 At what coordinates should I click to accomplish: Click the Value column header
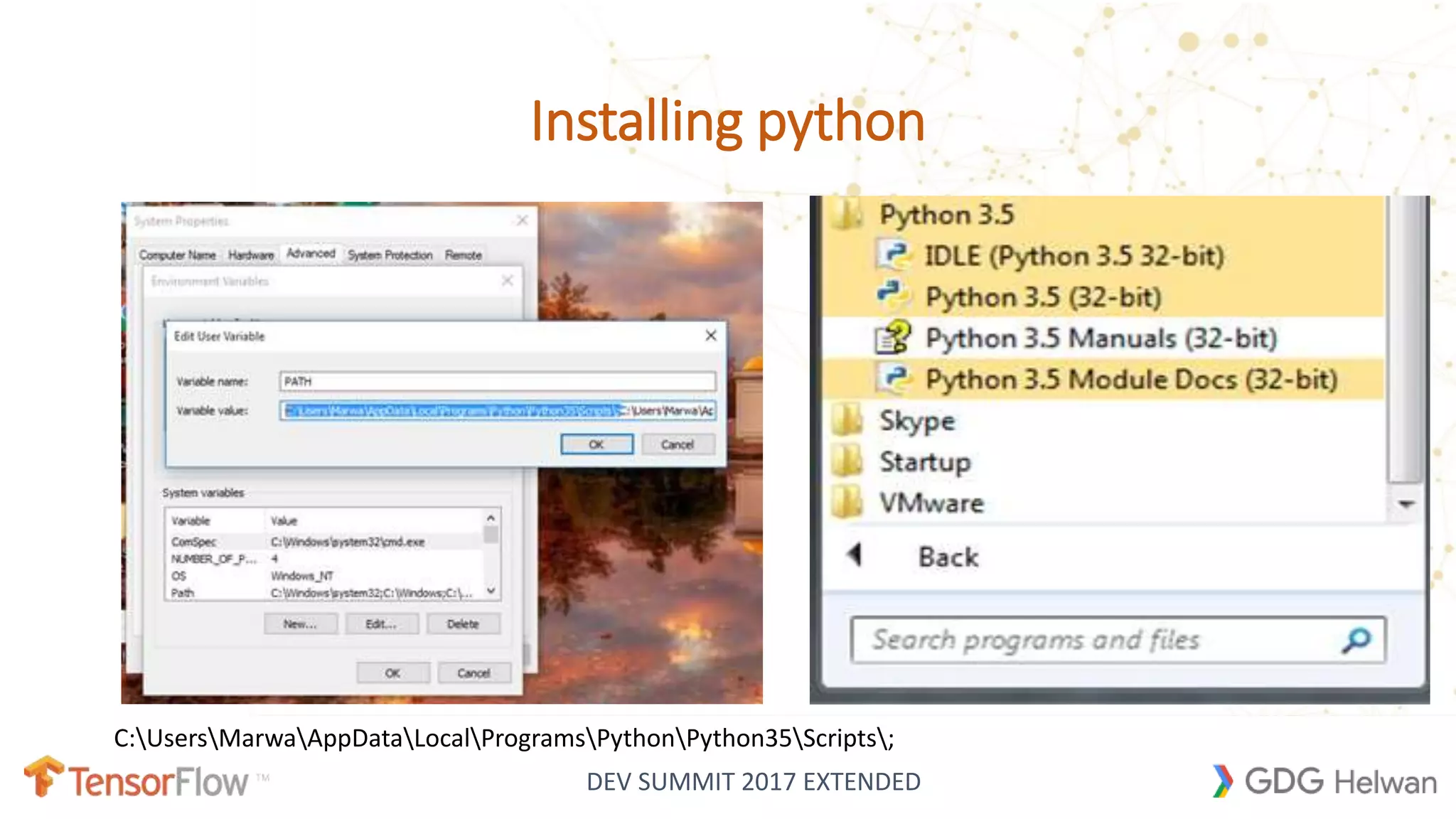coord(375,520)
